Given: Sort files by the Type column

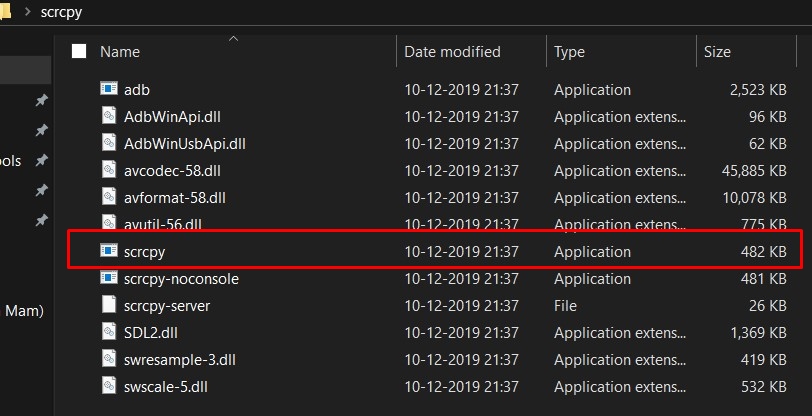Looking at the screenshot, I should coord(569,52).
